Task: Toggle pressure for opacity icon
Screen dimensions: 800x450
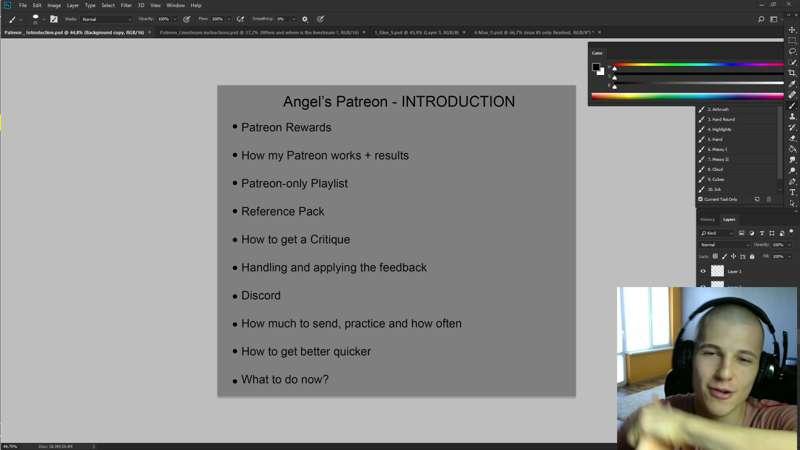Action: click(187, 19)
